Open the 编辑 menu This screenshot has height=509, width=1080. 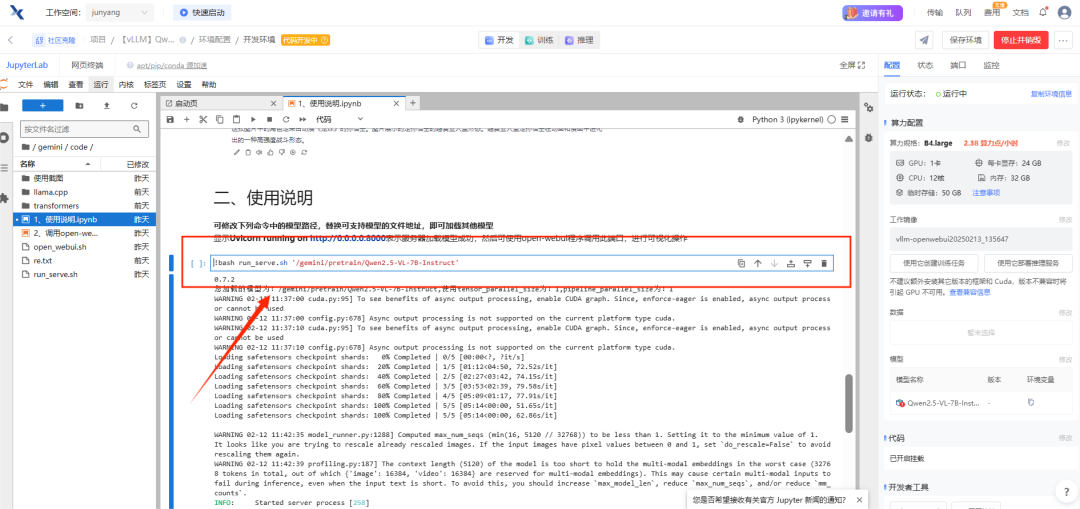pyautogui.click(x=51, y=85)
